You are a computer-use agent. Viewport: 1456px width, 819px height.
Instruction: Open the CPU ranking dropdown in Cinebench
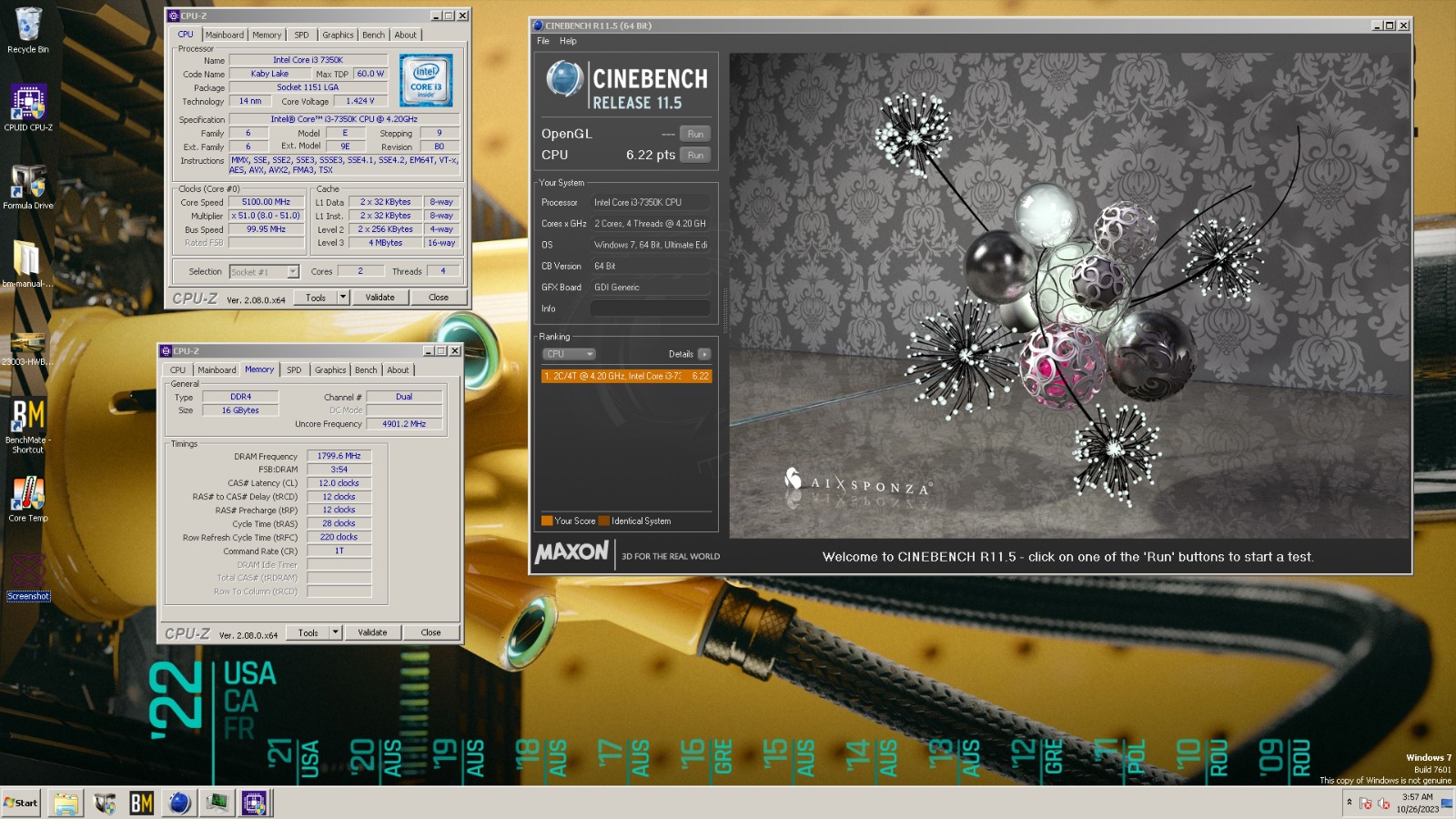click(x=569, y=354)
